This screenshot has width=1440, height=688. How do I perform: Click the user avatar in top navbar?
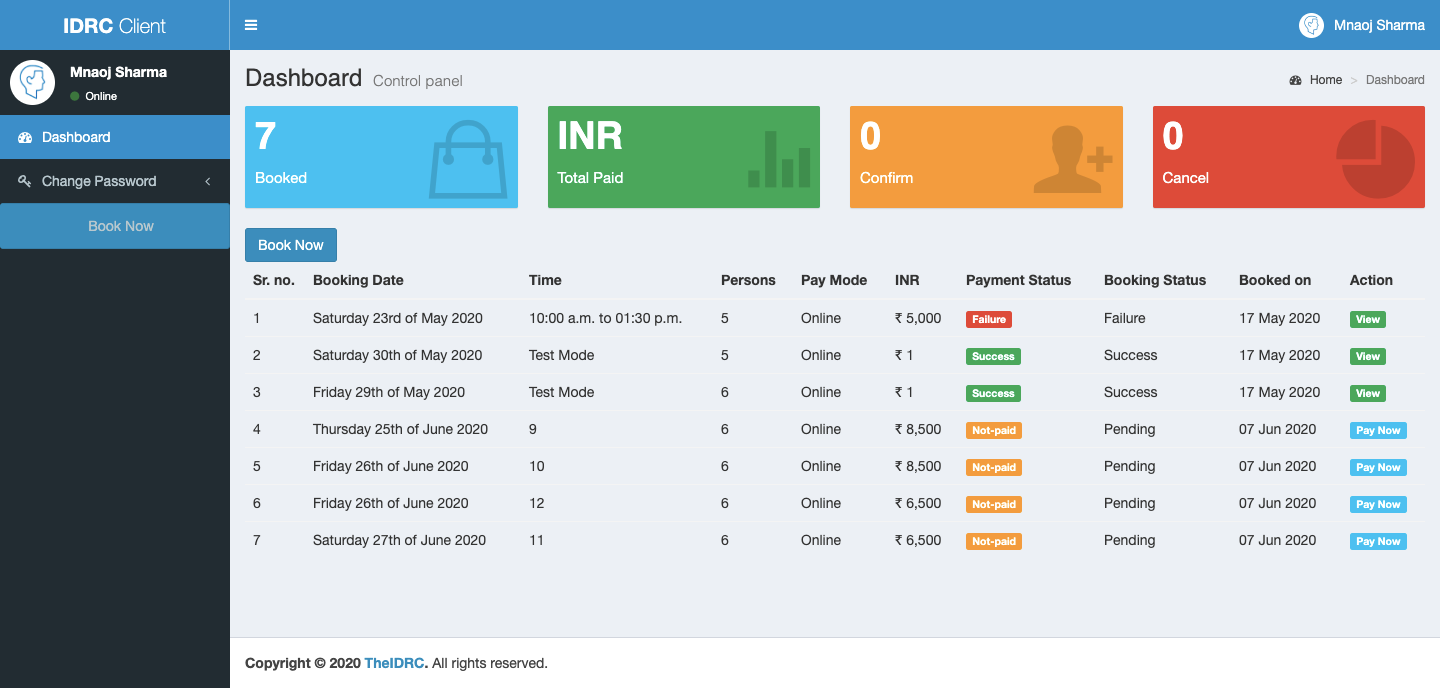pos(1311,25)
